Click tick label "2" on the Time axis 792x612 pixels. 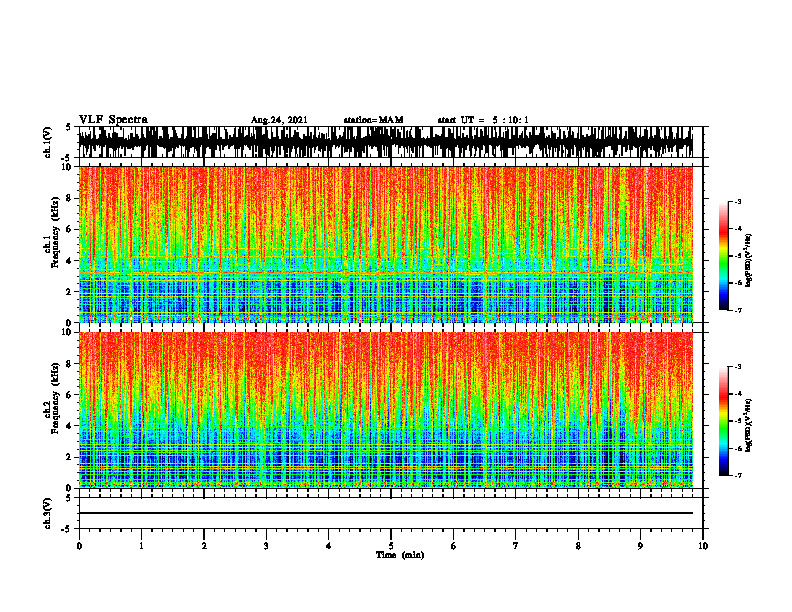204,546
